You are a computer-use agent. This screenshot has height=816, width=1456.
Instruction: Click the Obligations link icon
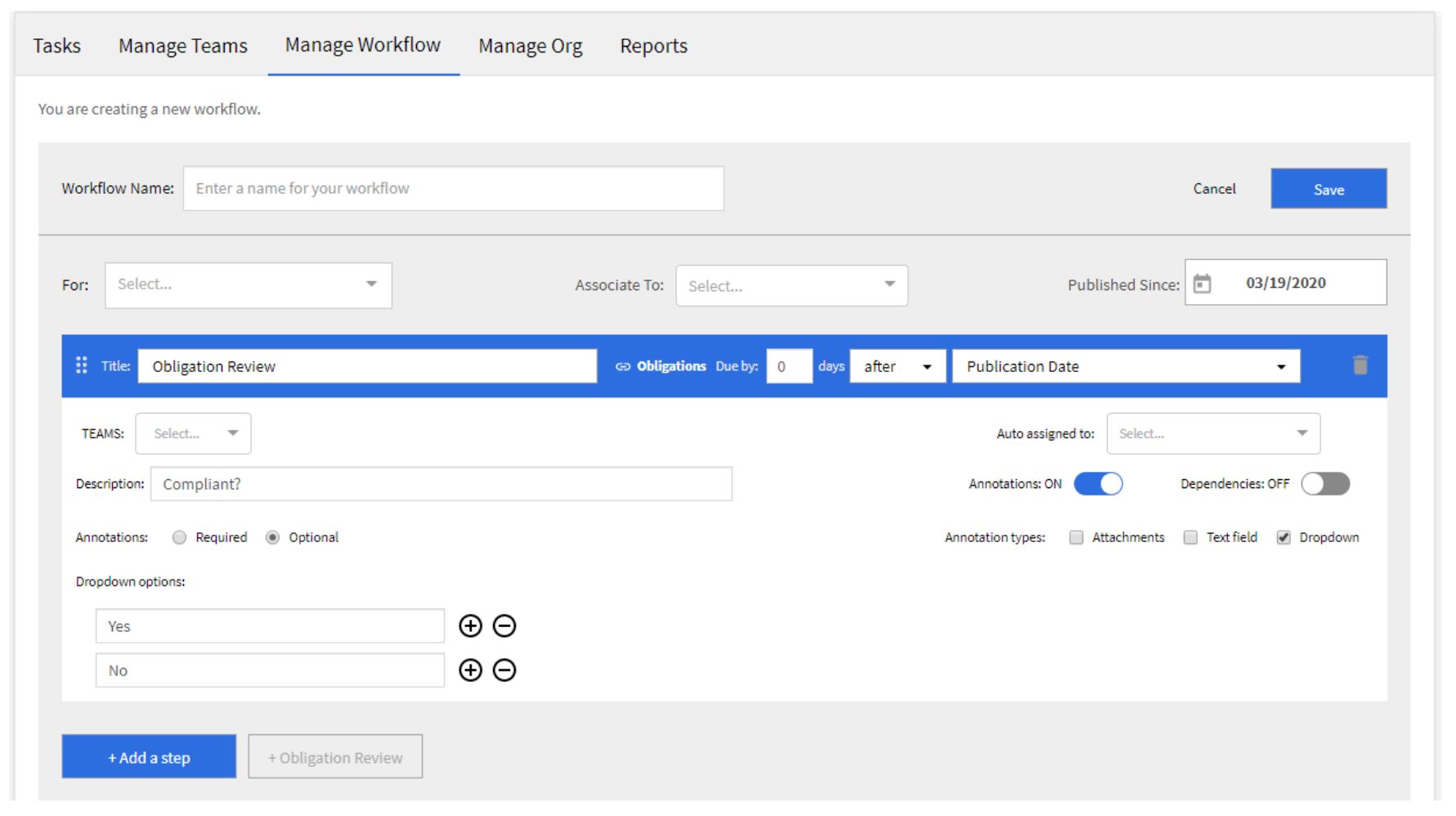(623, 366)
